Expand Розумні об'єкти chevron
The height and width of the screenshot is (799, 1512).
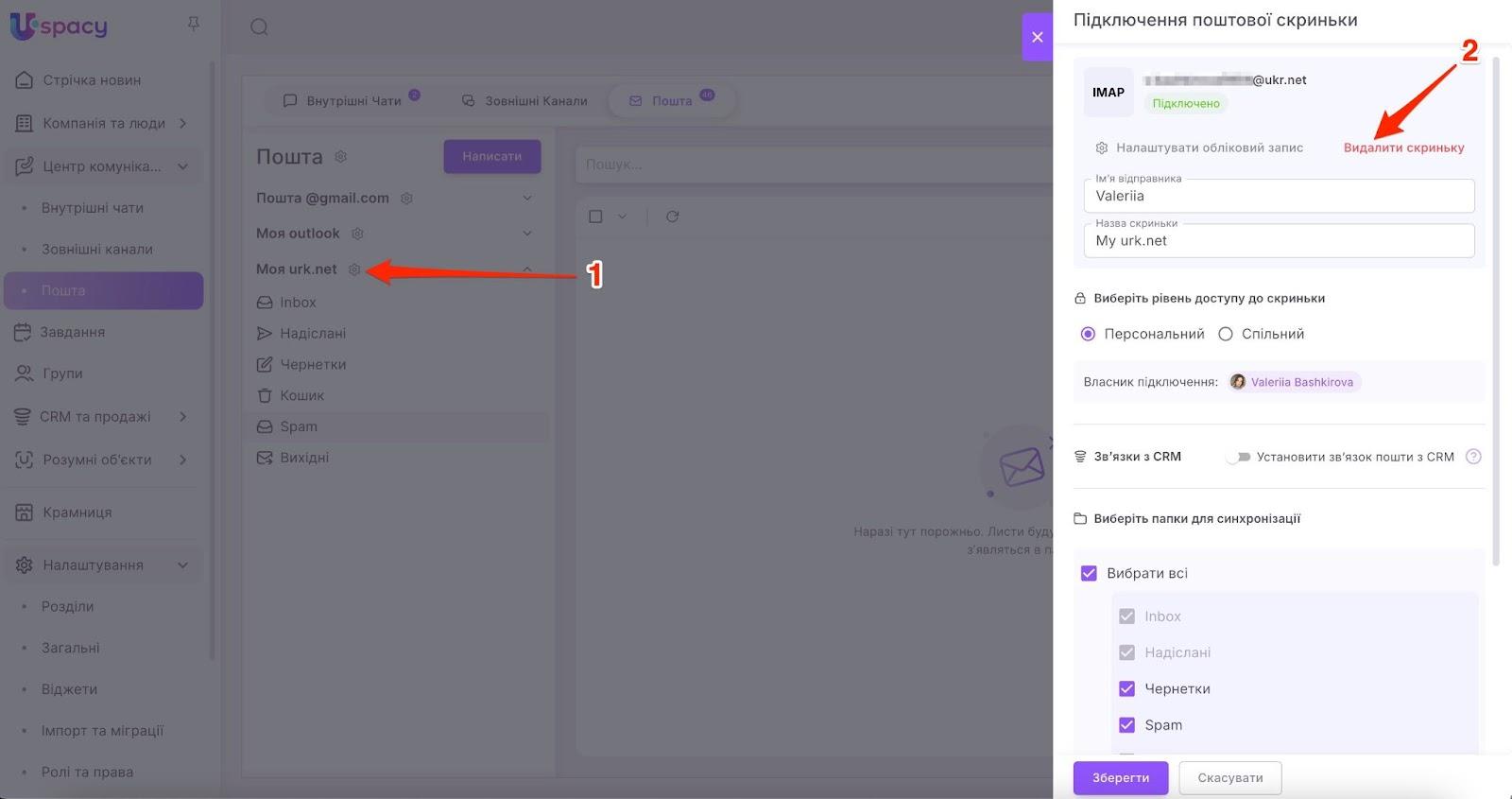click(x=182, y=460)
